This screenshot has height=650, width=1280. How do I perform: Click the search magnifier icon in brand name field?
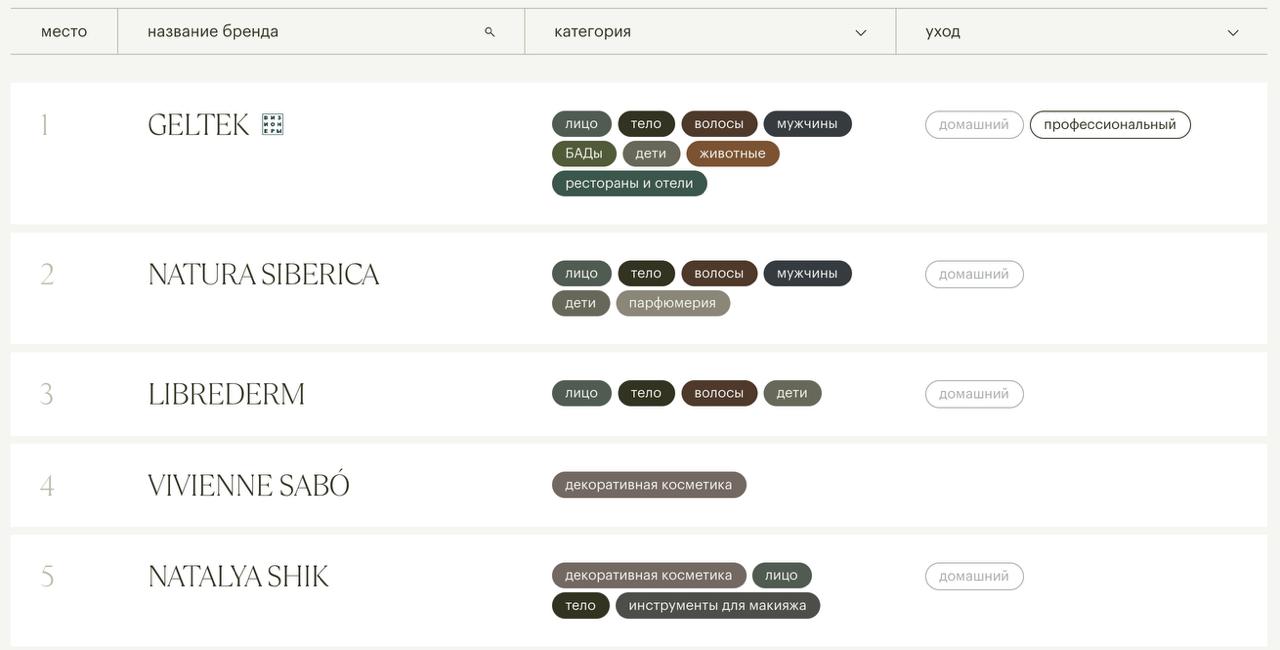pos(489,32)
